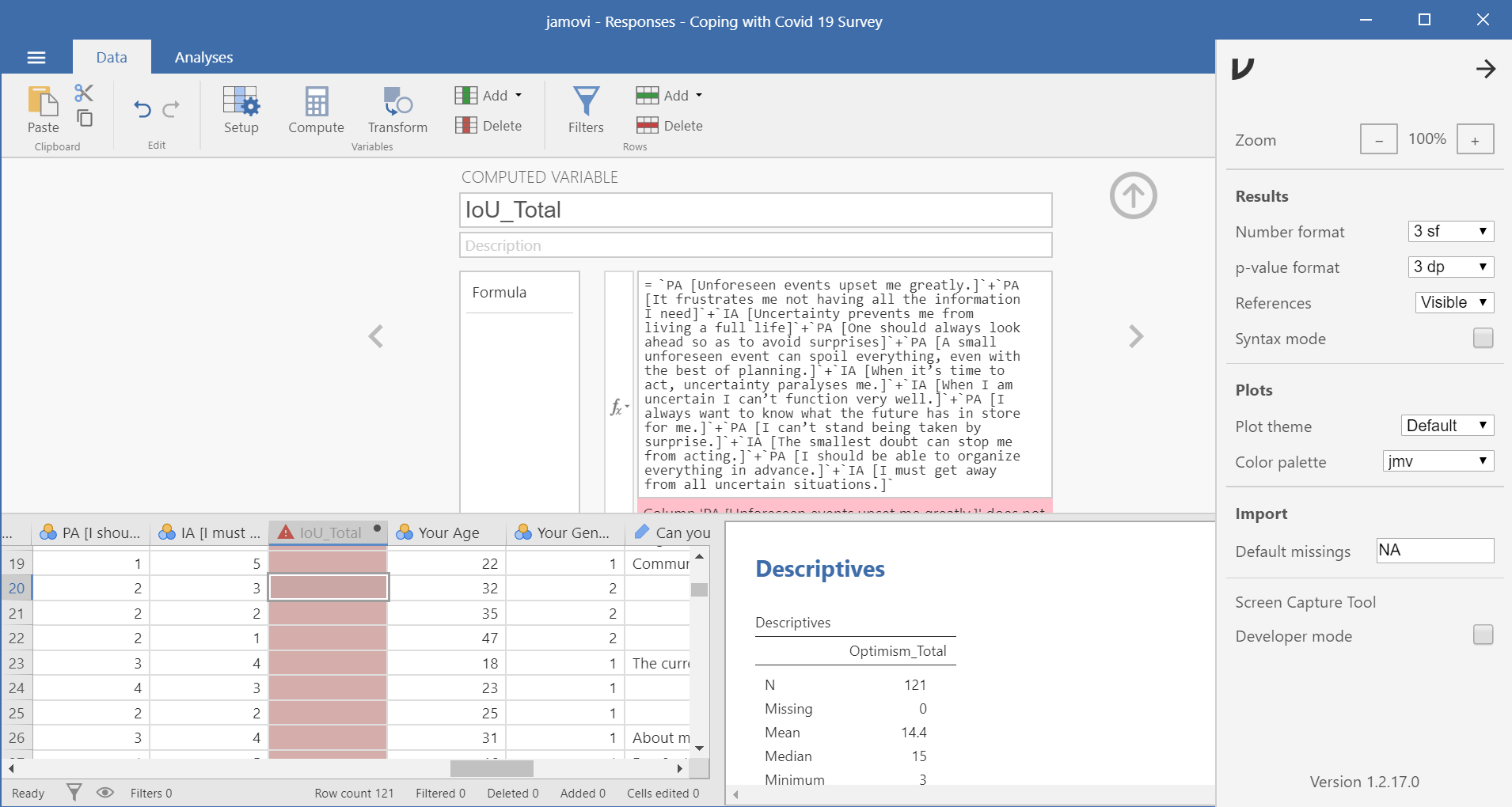1512x807 pixels.
Task: Click the Default missings NA field
Action: [1435, 550]
